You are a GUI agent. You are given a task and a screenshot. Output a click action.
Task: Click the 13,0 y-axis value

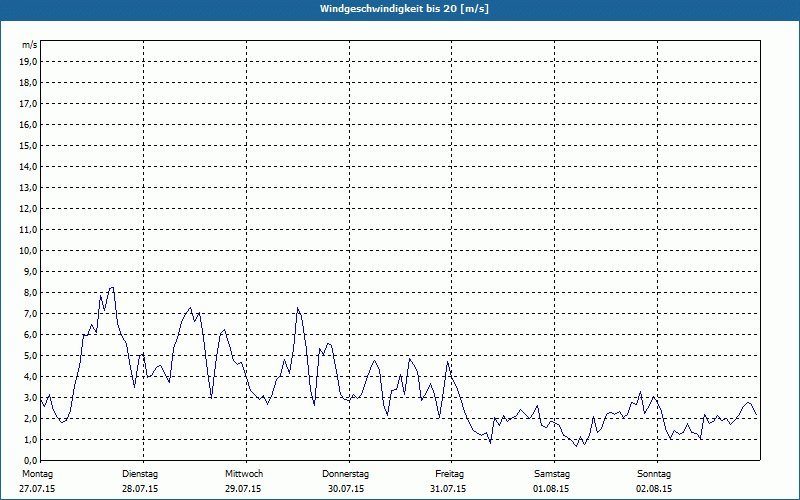pos(28,187)
